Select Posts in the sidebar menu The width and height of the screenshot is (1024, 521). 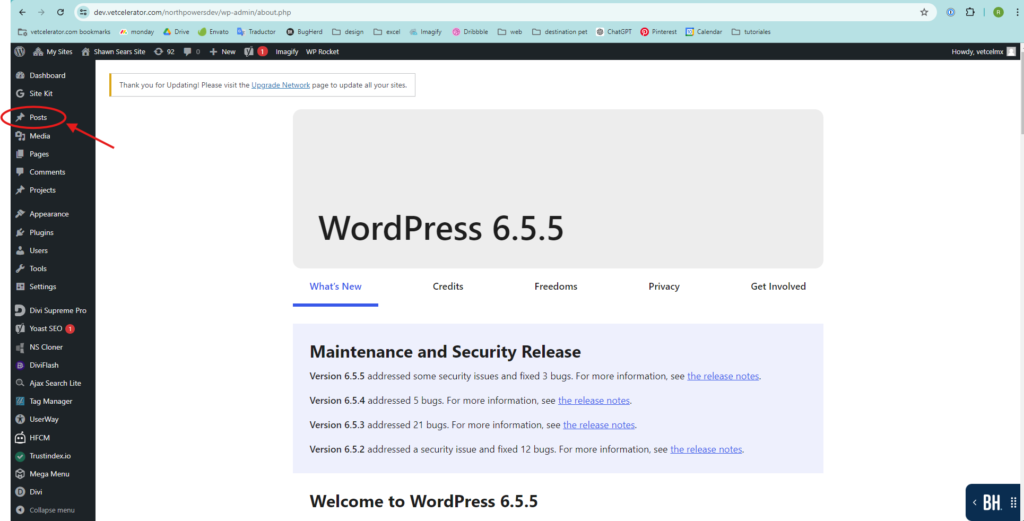coord(38,117)
